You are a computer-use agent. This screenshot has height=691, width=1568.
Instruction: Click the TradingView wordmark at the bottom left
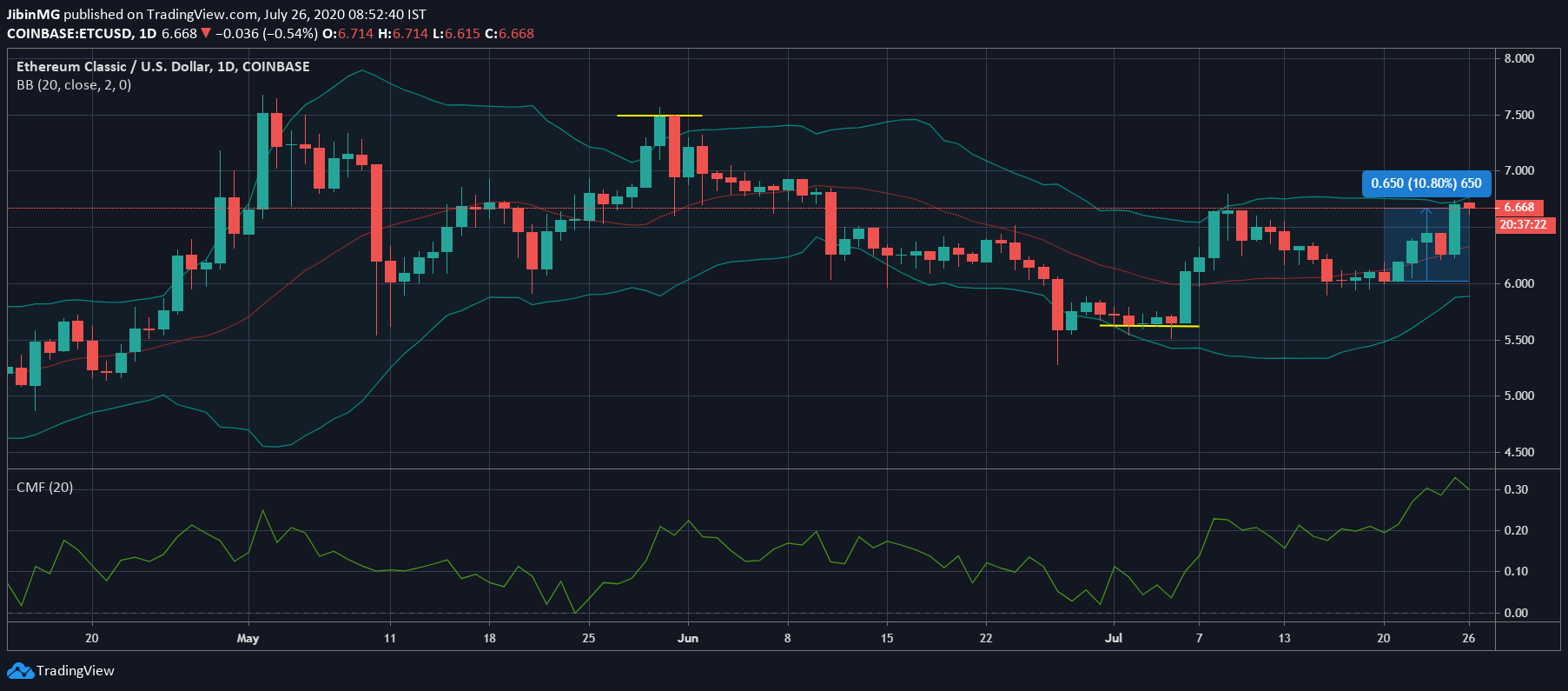click(x=76, y=671)
